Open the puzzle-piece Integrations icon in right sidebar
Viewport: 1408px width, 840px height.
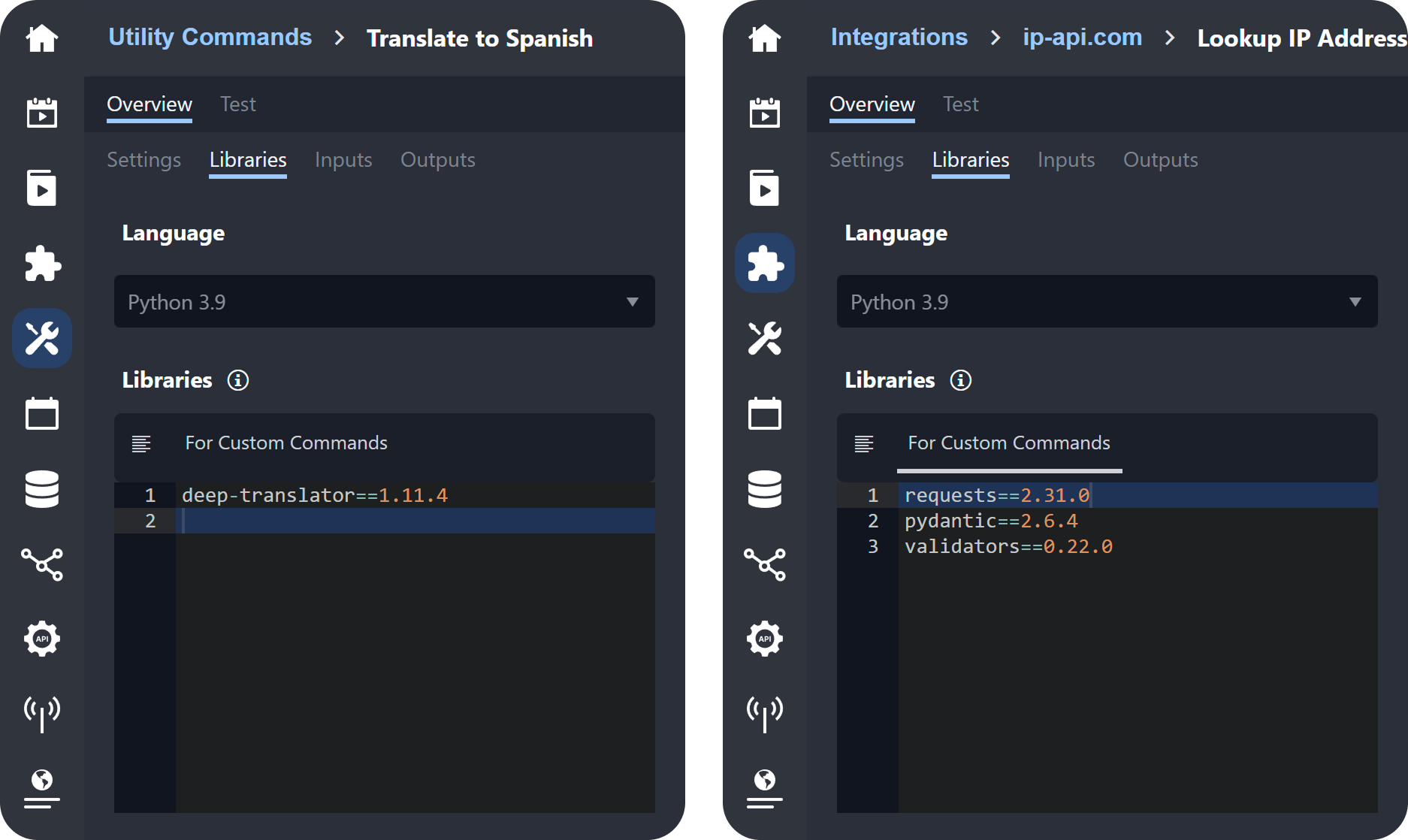click(765, 263)
